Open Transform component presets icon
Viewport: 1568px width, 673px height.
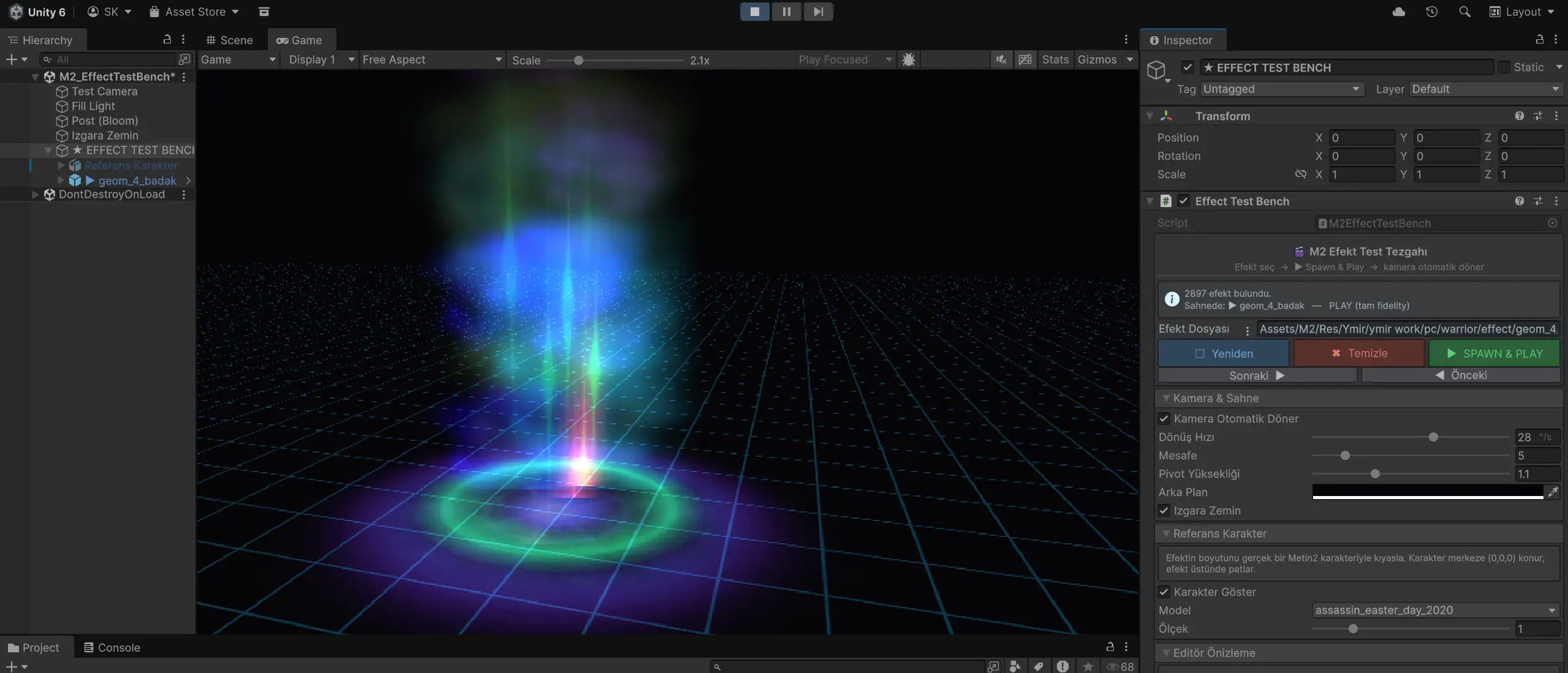pos(1538,116)
